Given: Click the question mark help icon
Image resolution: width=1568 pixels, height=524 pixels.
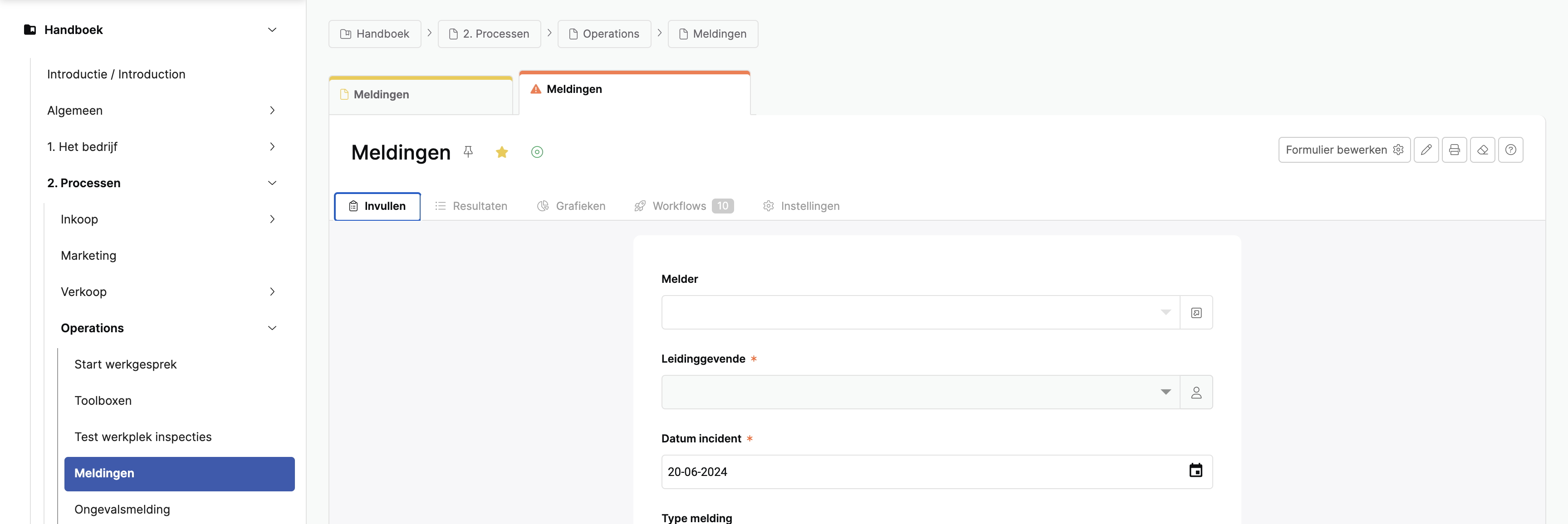Looking at the screenshot, I should pyautogui.click(x=1510, y=150).
